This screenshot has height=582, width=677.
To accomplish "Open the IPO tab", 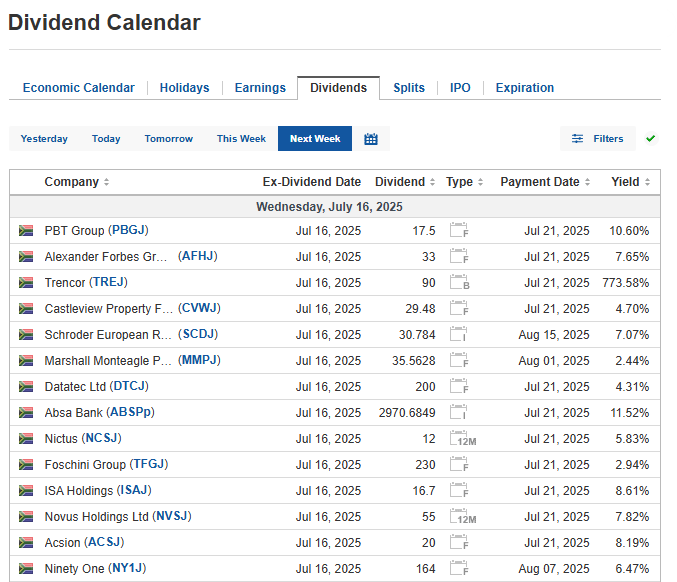I will pos(460,88).
